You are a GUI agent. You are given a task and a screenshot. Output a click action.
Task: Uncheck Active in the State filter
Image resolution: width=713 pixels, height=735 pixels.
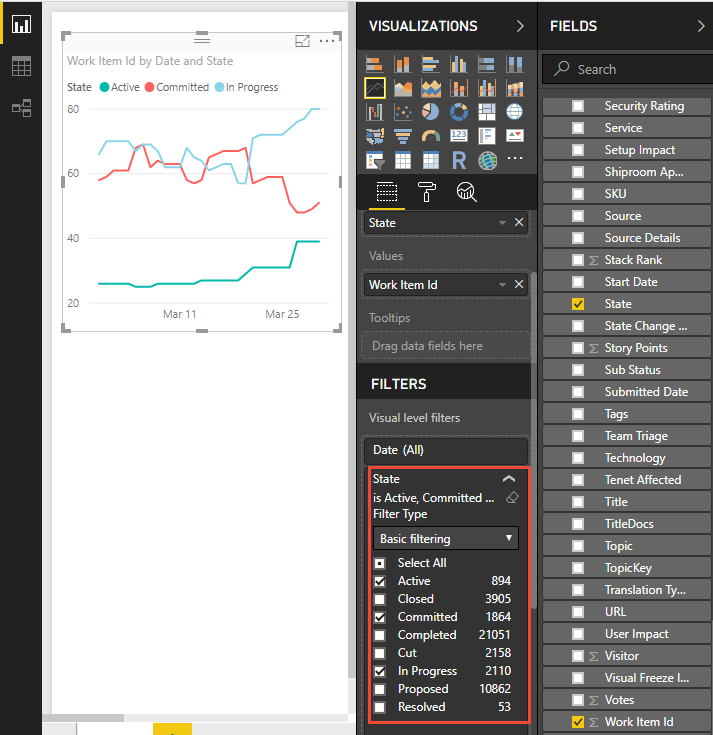pyautogui.click(x=380, y=581)
